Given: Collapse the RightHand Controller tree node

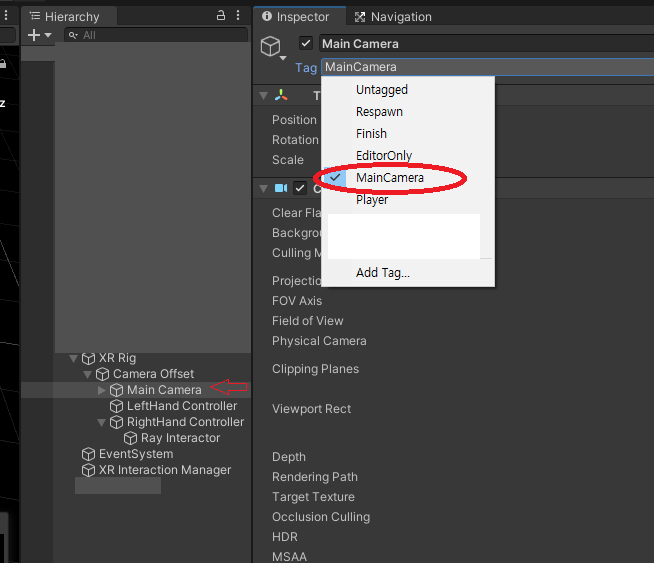Looking at the screenshot, I should (x=102, y=422).
